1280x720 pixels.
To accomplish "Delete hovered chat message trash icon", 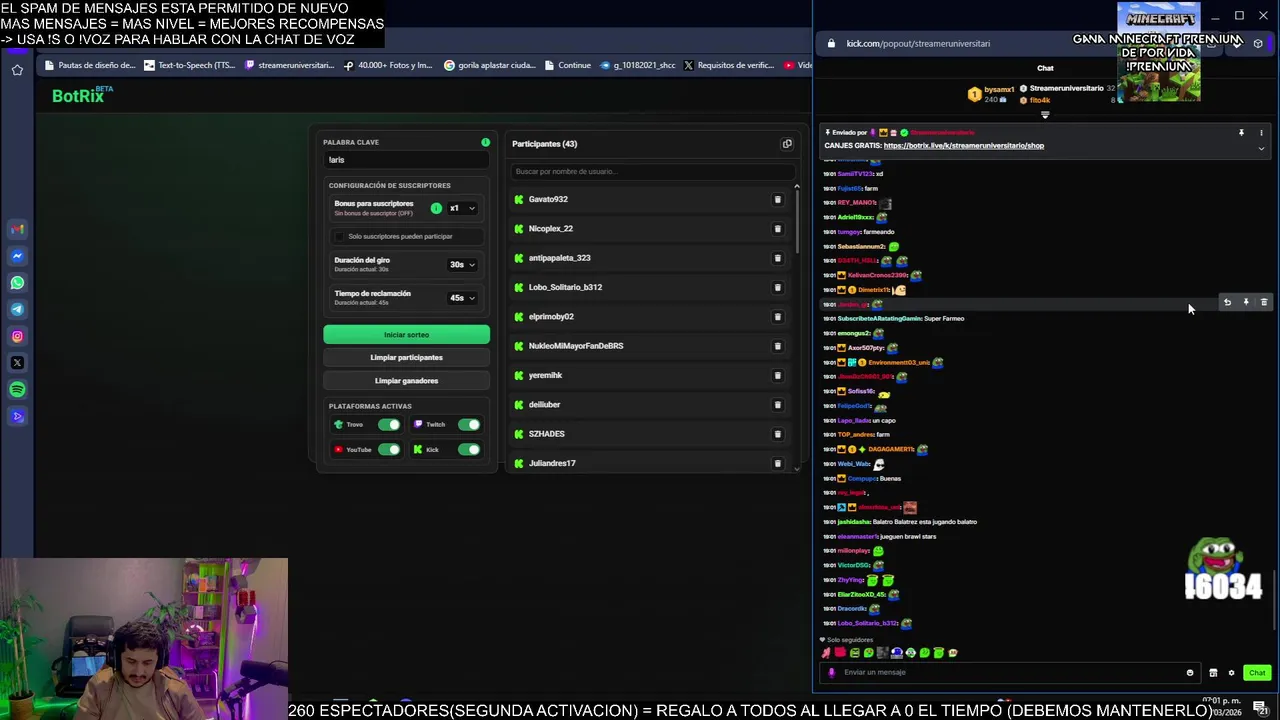I will 1264,302.
